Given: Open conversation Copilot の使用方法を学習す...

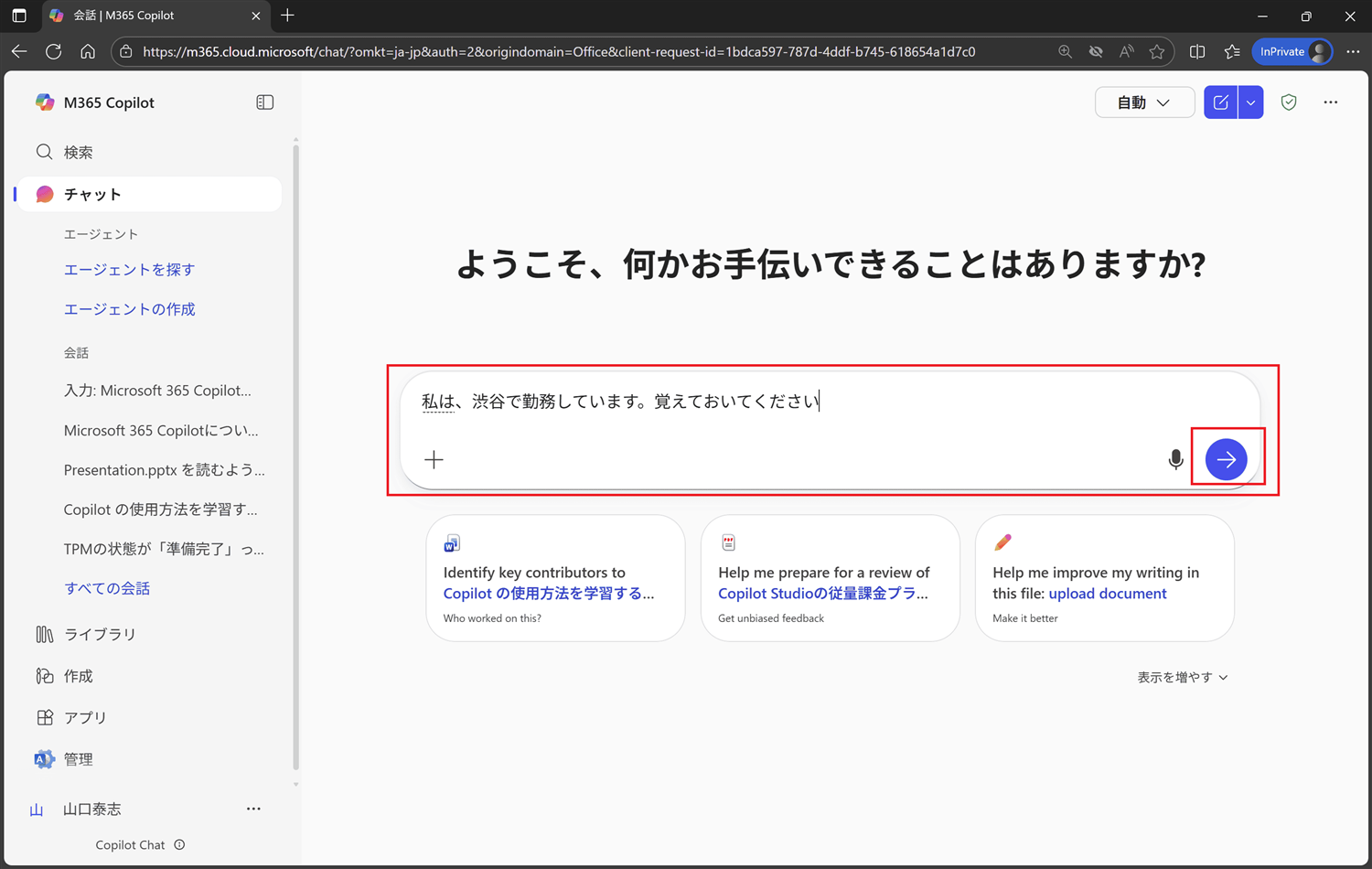Looking at the screenshot, I should pyautogui.click(x=161, y=510).
